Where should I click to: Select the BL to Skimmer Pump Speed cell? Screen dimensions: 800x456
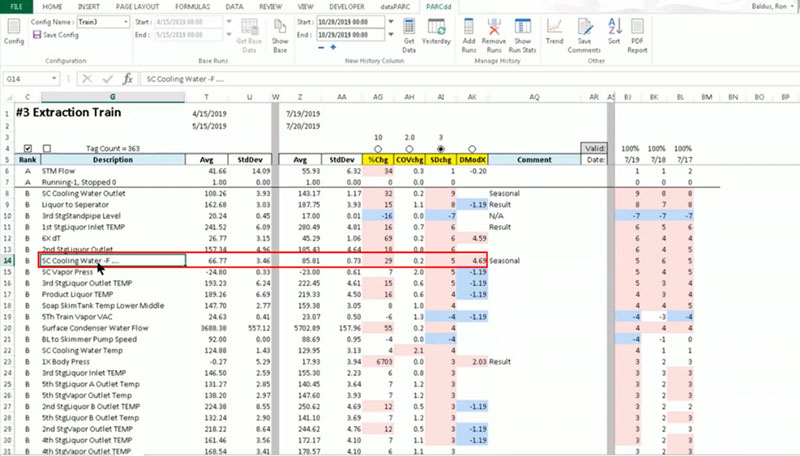pyautogui.click(x=113, y=339)
